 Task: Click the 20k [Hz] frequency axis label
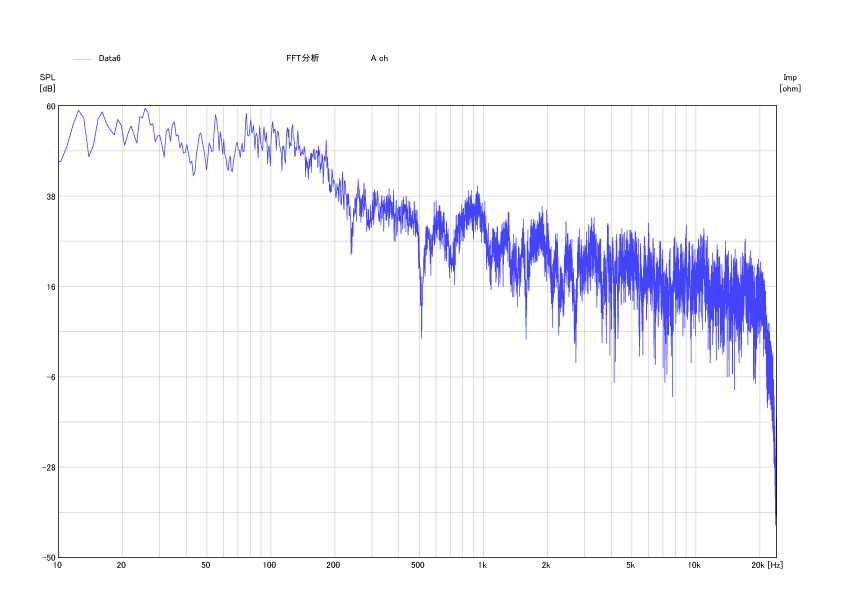click(x=767, y=565)
